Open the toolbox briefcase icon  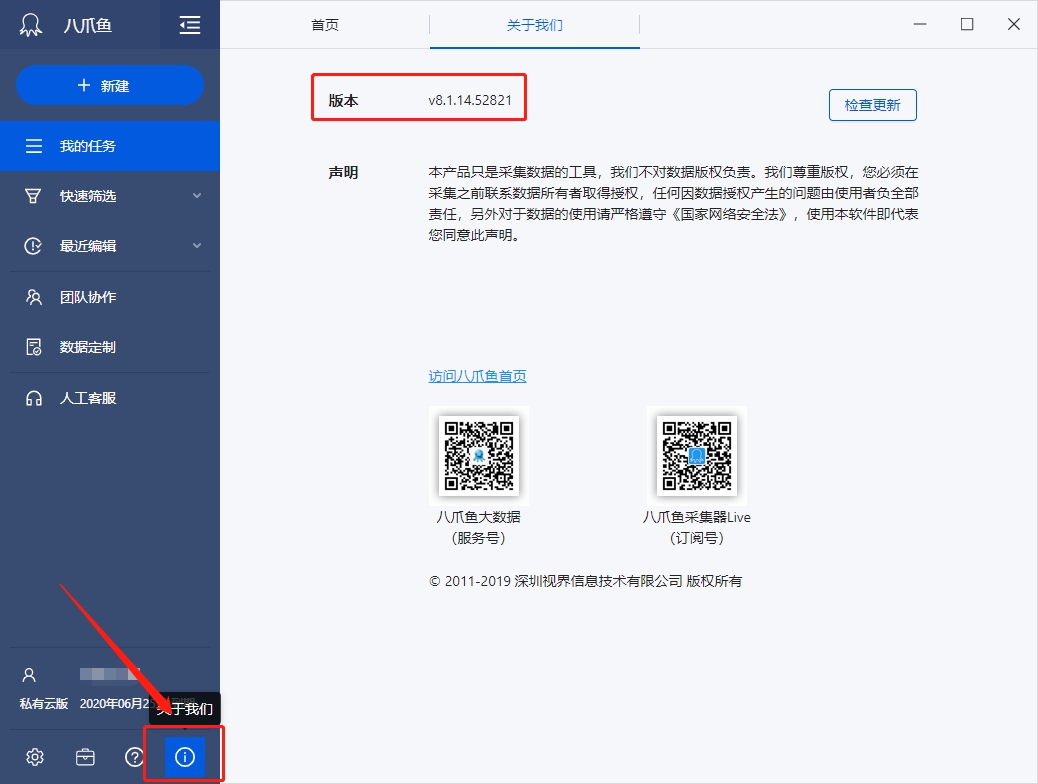point(85,757)
